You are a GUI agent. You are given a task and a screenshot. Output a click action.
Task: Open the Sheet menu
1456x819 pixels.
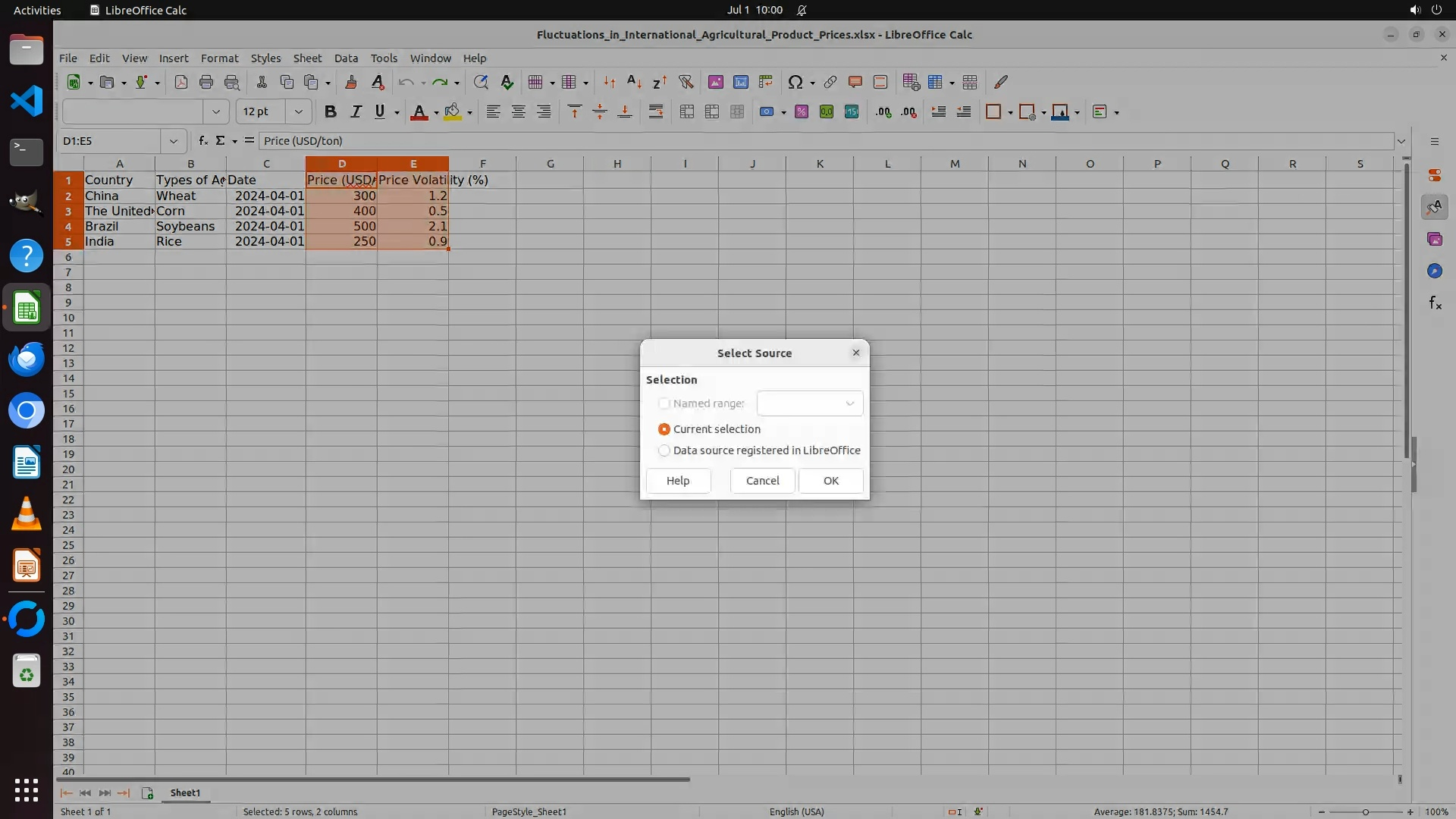tap(307, 58)
